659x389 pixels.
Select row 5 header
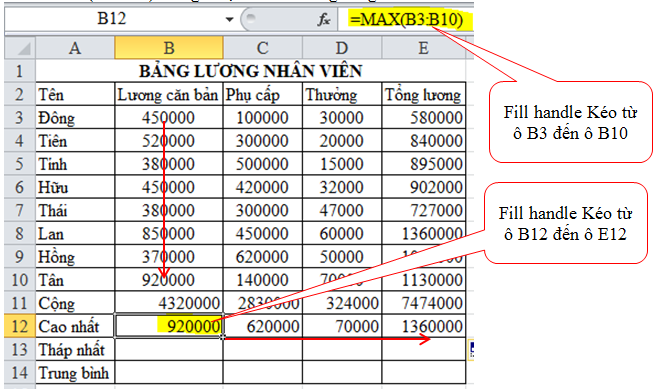point(20,164)
